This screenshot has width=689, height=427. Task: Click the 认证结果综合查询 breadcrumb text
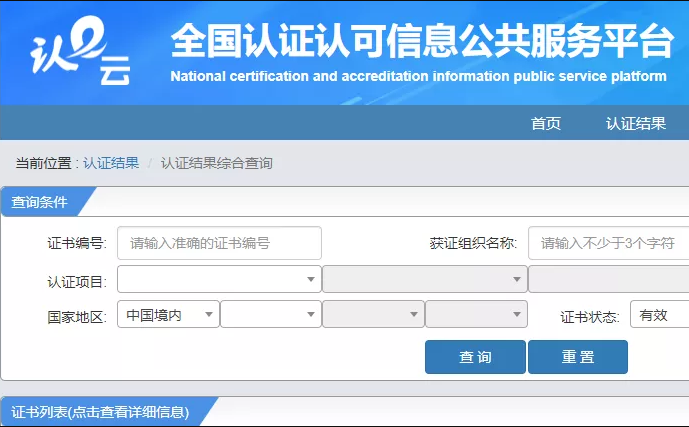point(216,163)
